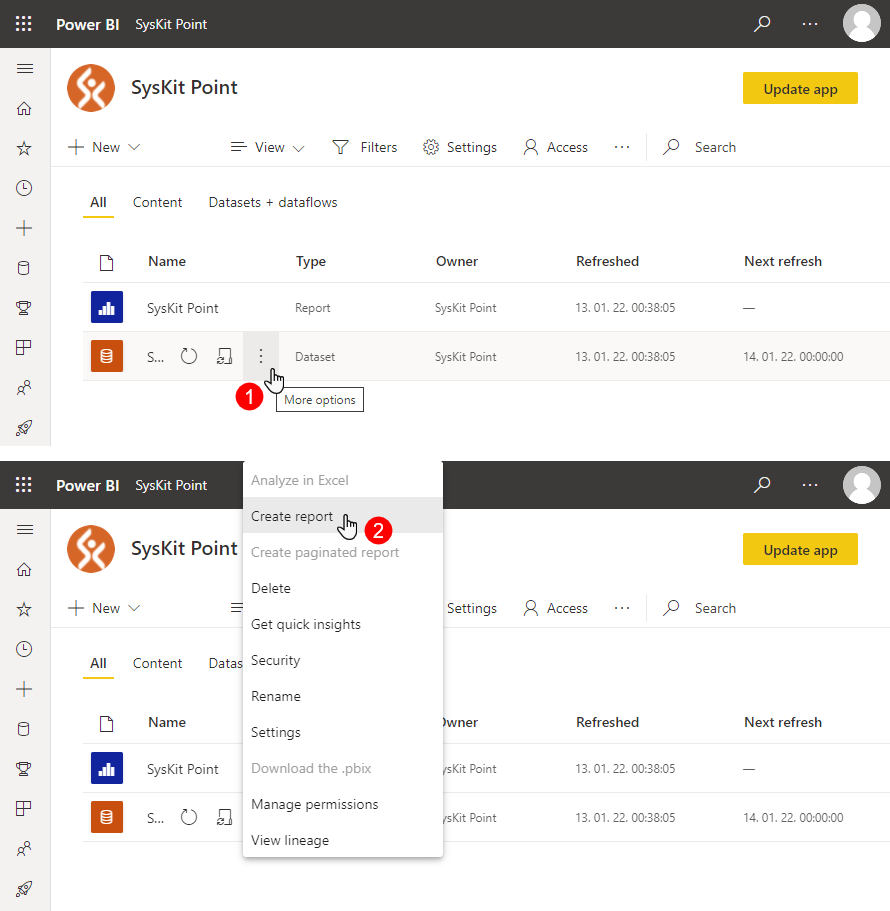Open Settings entry in context menu
890x911 pixels.
point(343,731)
